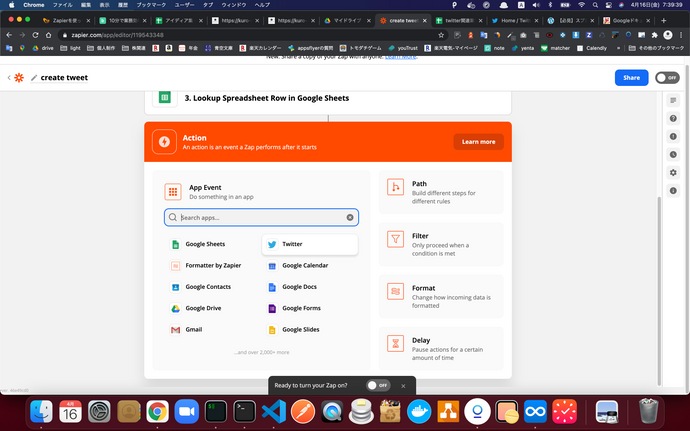Click the Zap name 'create tweet'

[64, 78]
